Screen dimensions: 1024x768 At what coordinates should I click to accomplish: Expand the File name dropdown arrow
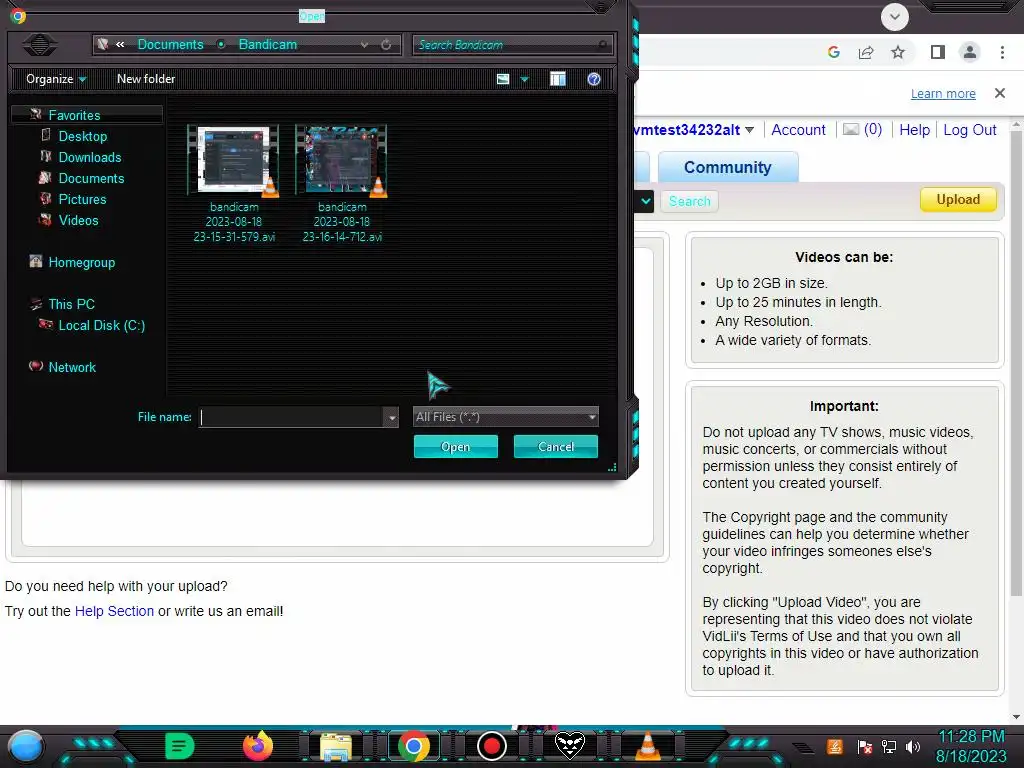(392, 417)
